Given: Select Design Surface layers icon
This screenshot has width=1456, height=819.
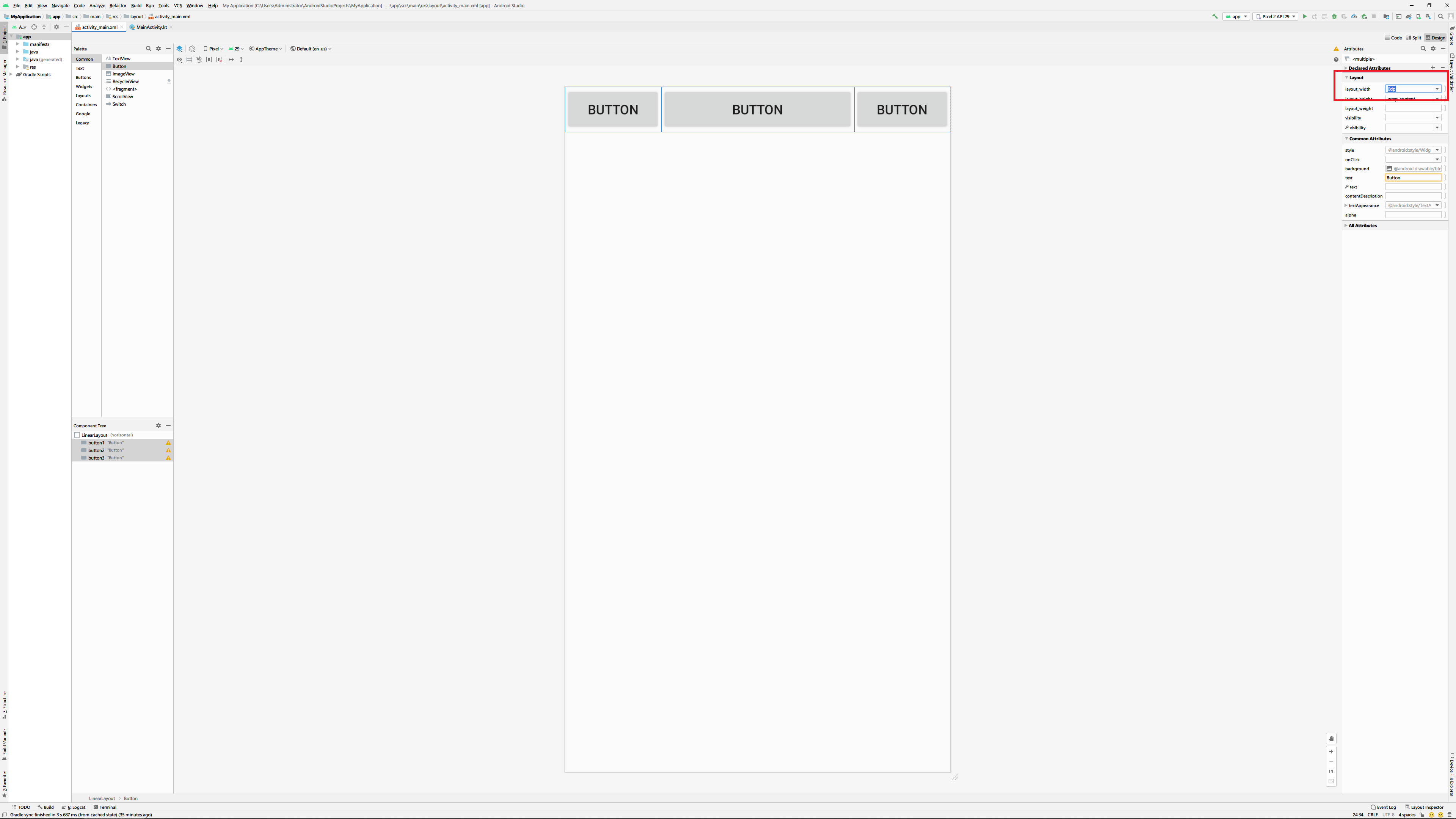Looking at the screenshot, I should [x=180, y=49].
